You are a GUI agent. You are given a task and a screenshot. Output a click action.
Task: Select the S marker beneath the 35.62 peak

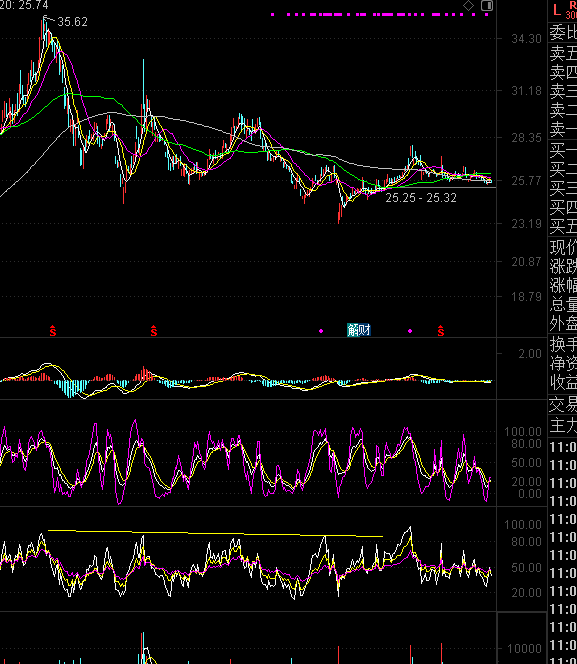click(52, 331)
